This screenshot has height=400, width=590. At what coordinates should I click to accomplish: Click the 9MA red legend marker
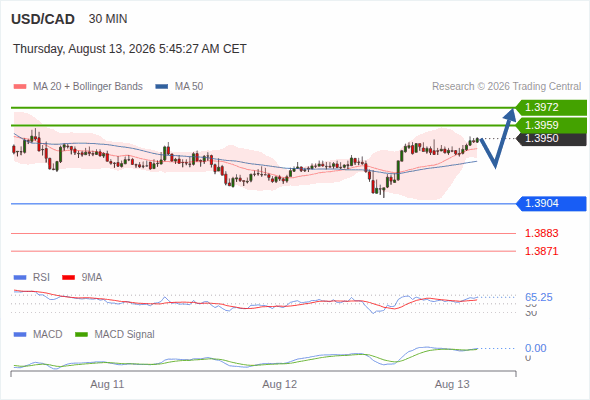point(68,278)
